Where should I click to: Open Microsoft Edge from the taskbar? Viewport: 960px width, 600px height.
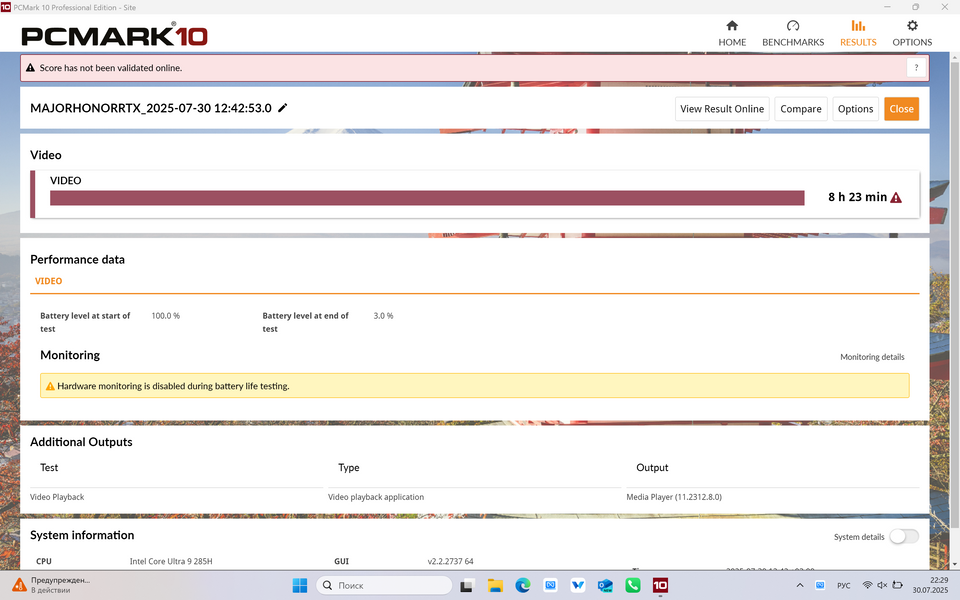point(522,585)
